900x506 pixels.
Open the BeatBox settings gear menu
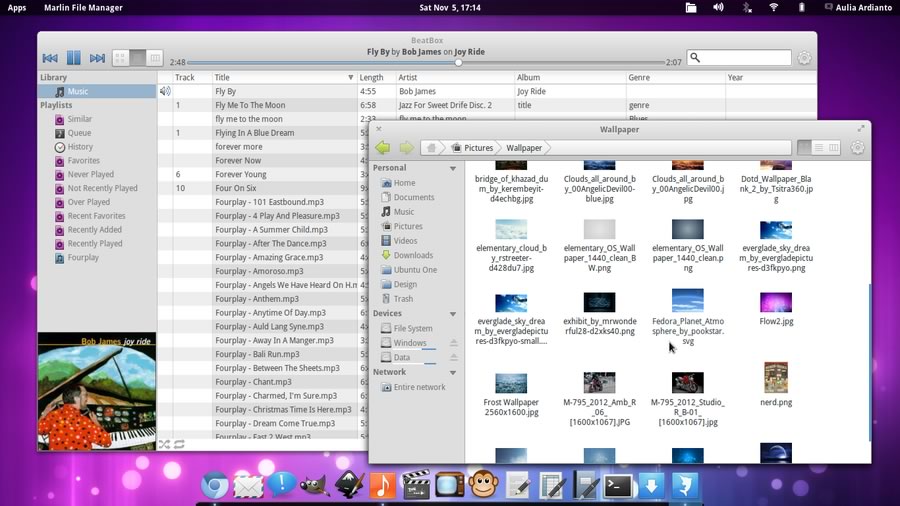804,58
